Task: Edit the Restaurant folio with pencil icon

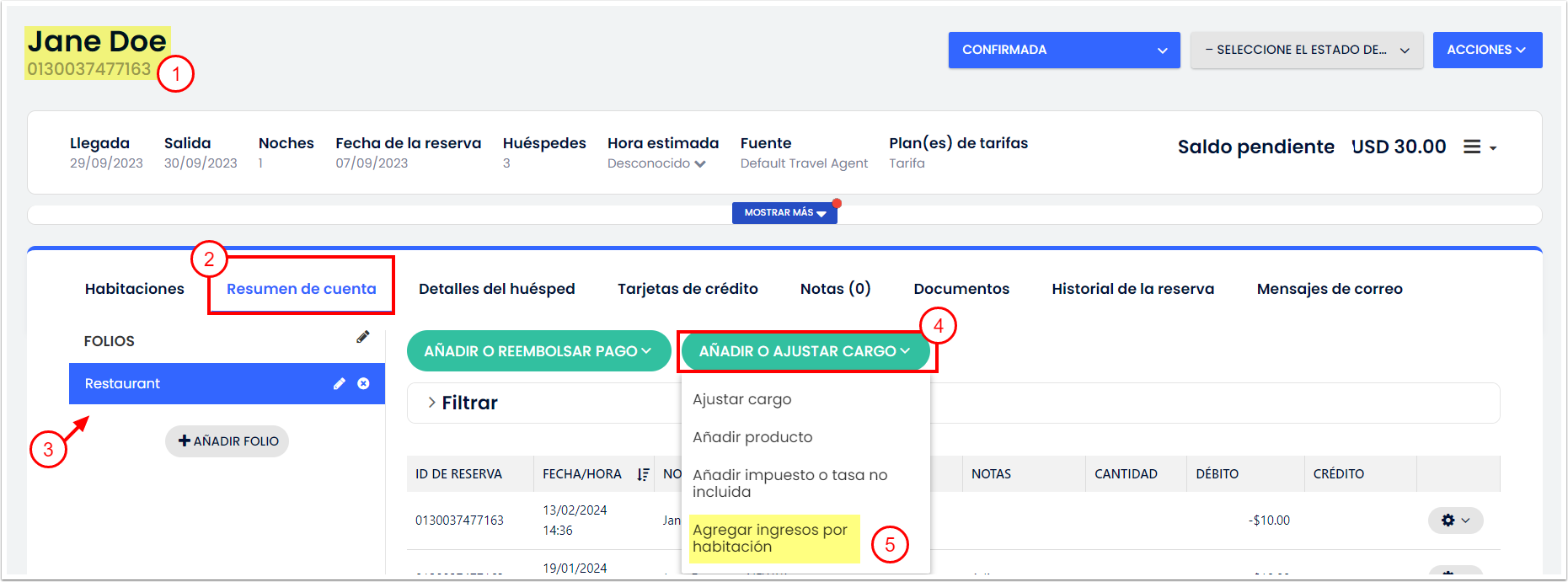Action: [339, 384]
